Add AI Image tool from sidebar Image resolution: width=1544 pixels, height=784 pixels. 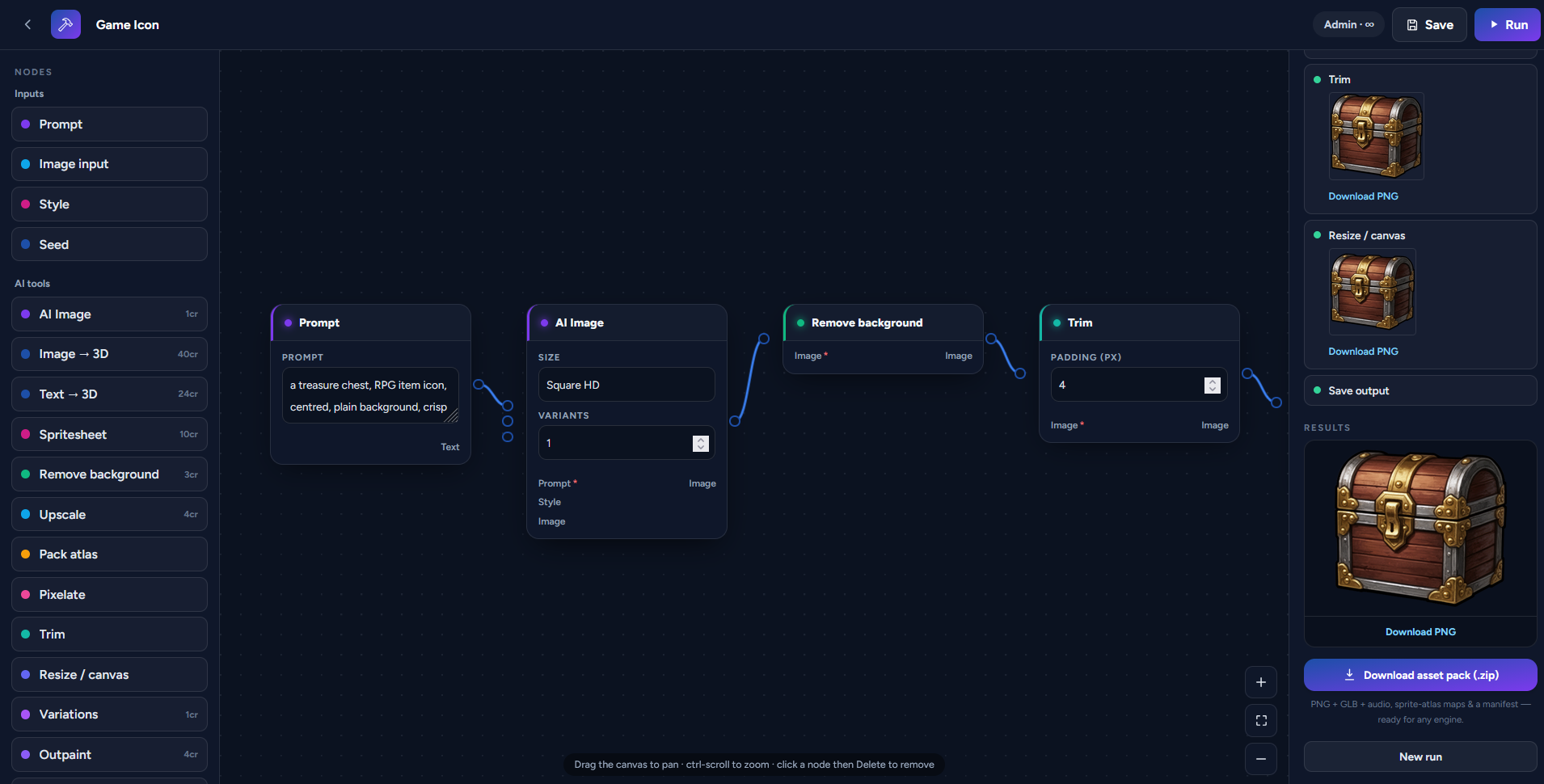pyautogui.click(x=109, y=314)
